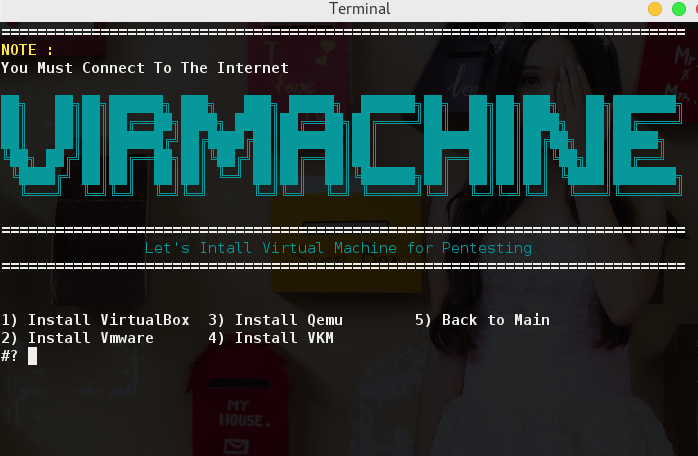This screenshot has width=698, height=456.
Task: Click the #? prompt cursor
Action: 32,356
